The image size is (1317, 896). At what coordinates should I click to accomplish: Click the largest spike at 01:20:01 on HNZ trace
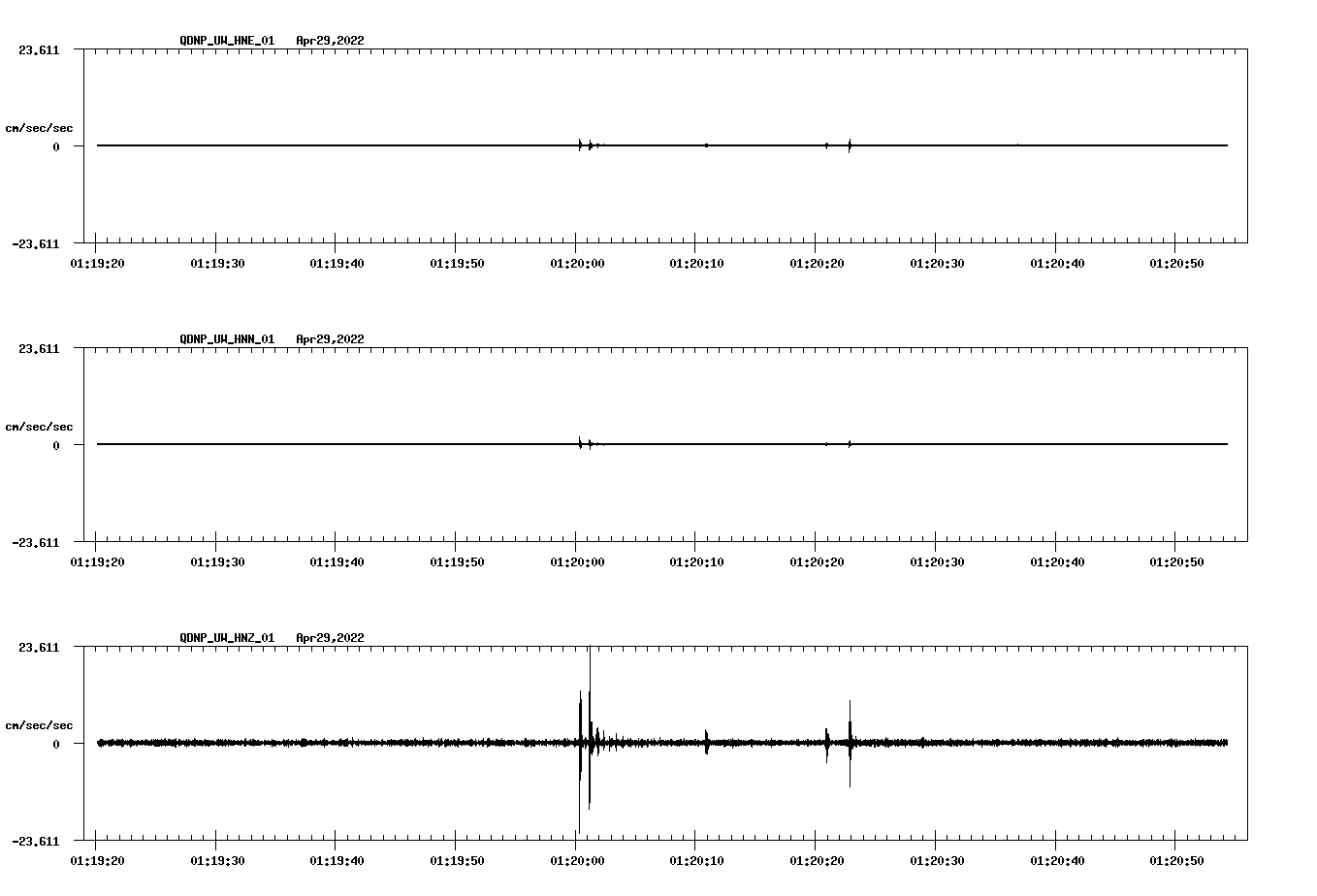coord(589,727)
